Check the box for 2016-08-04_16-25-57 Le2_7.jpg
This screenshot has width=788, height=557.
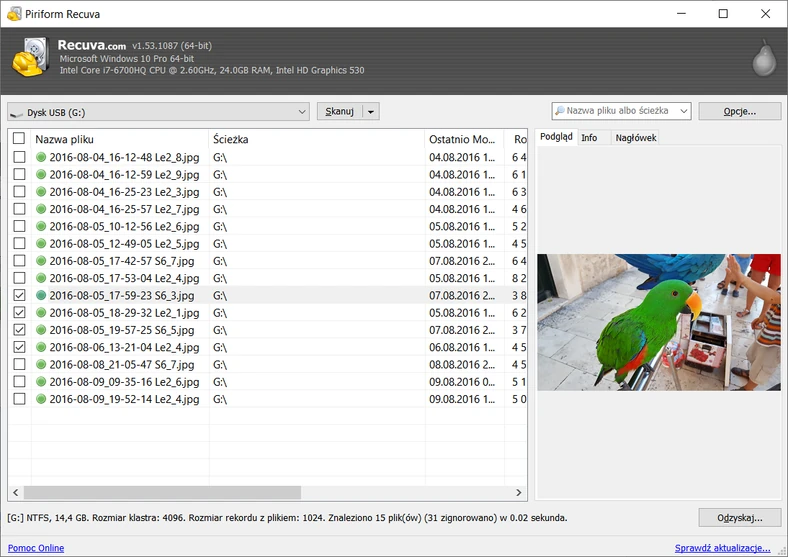point(19,209)
